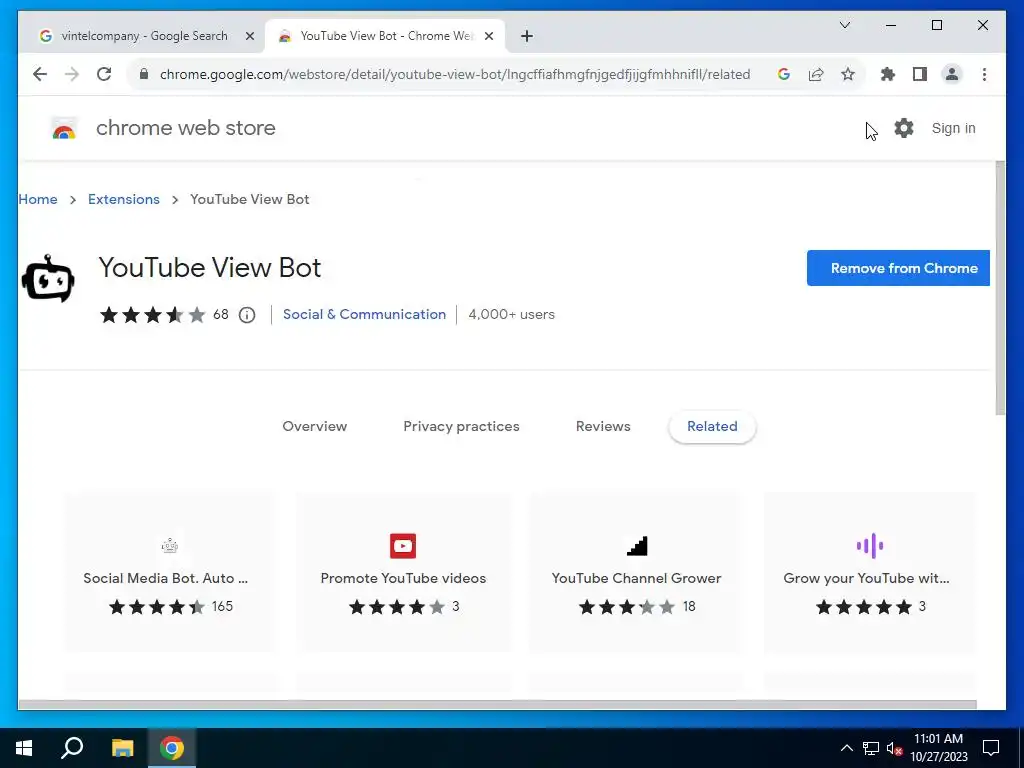Open the Chrome profile avatar
The height and width of the screenshot is (768, 1024).
tap(952, 74)
